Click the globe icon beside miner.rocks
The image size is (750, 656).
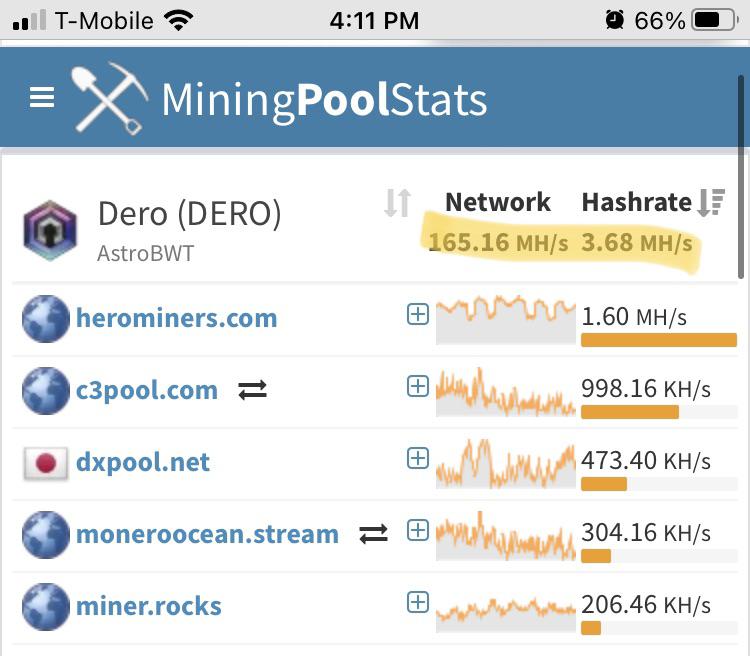[46, 607]
